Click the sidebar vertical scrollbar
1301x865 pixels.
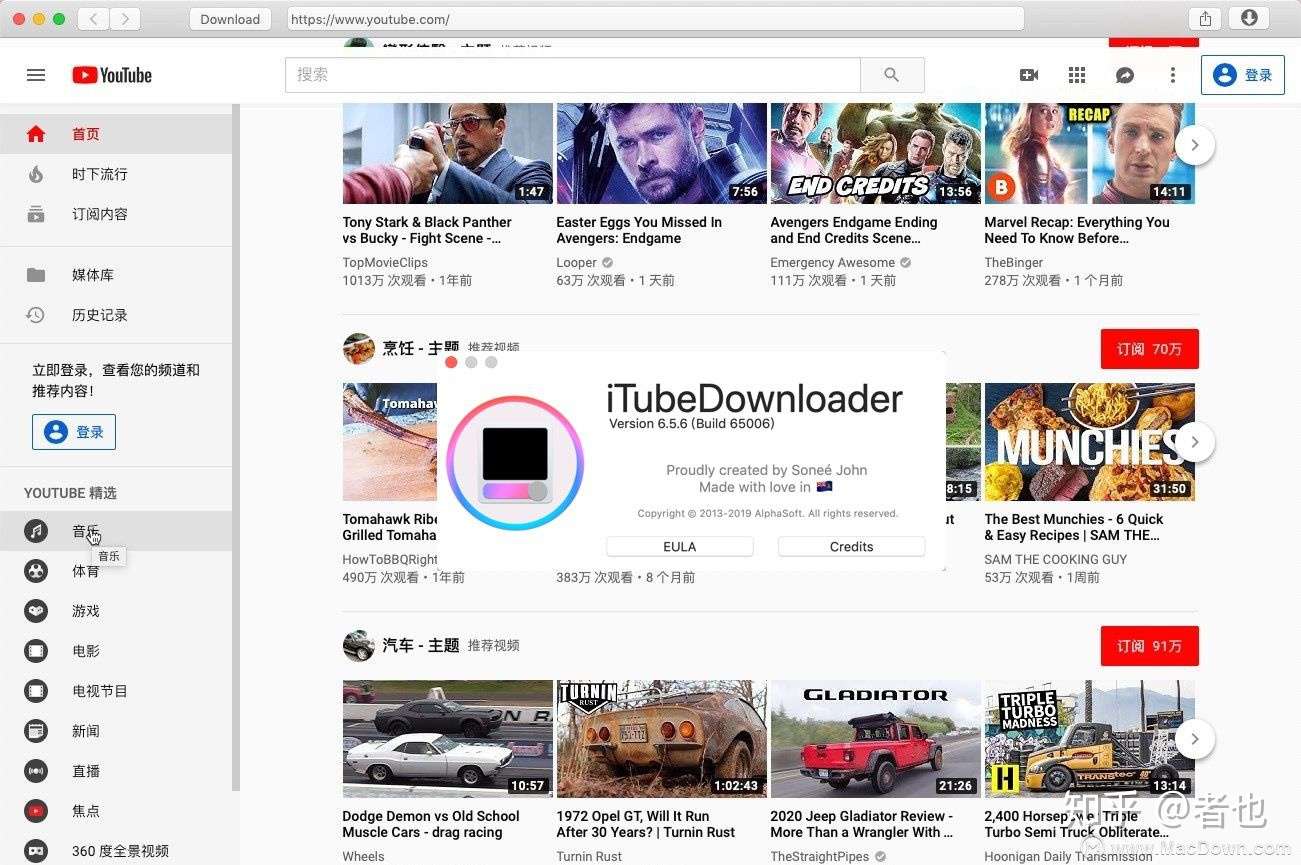point(236,445)
